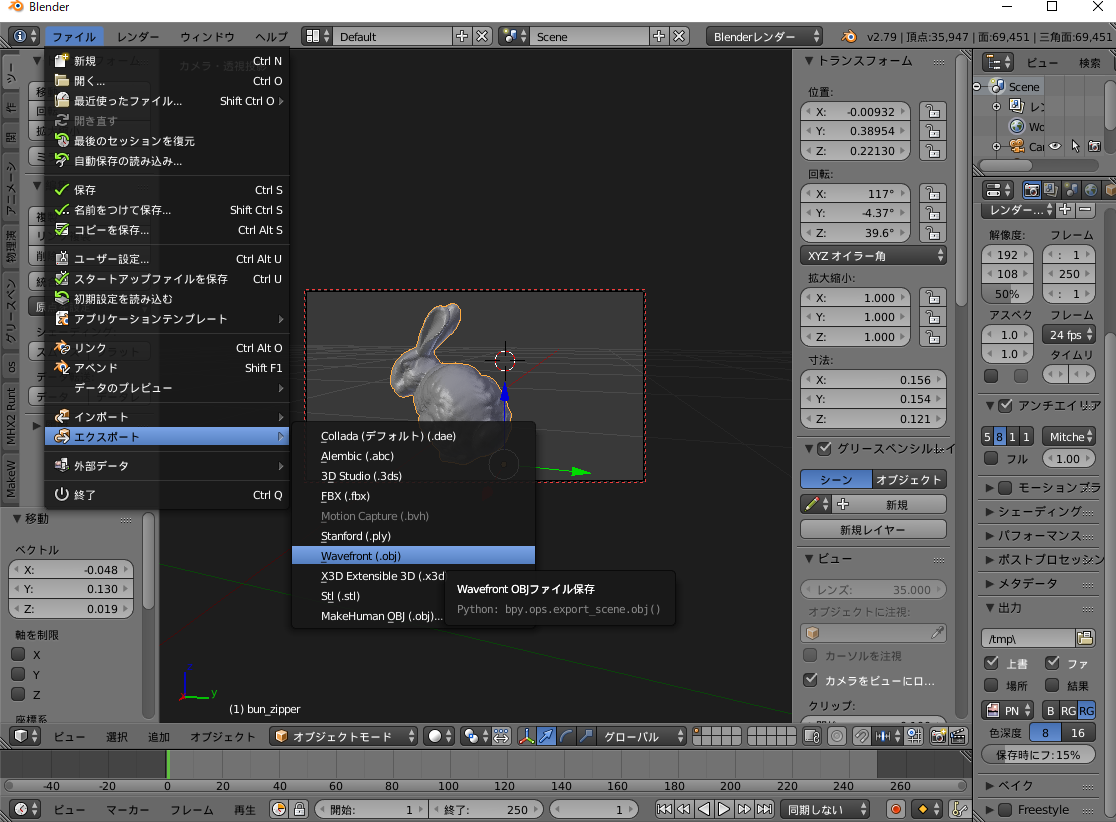The height and width of the screenshot is (822, 1116).
Task: Click the editor type info icon in header
Action: pos(25,36)
